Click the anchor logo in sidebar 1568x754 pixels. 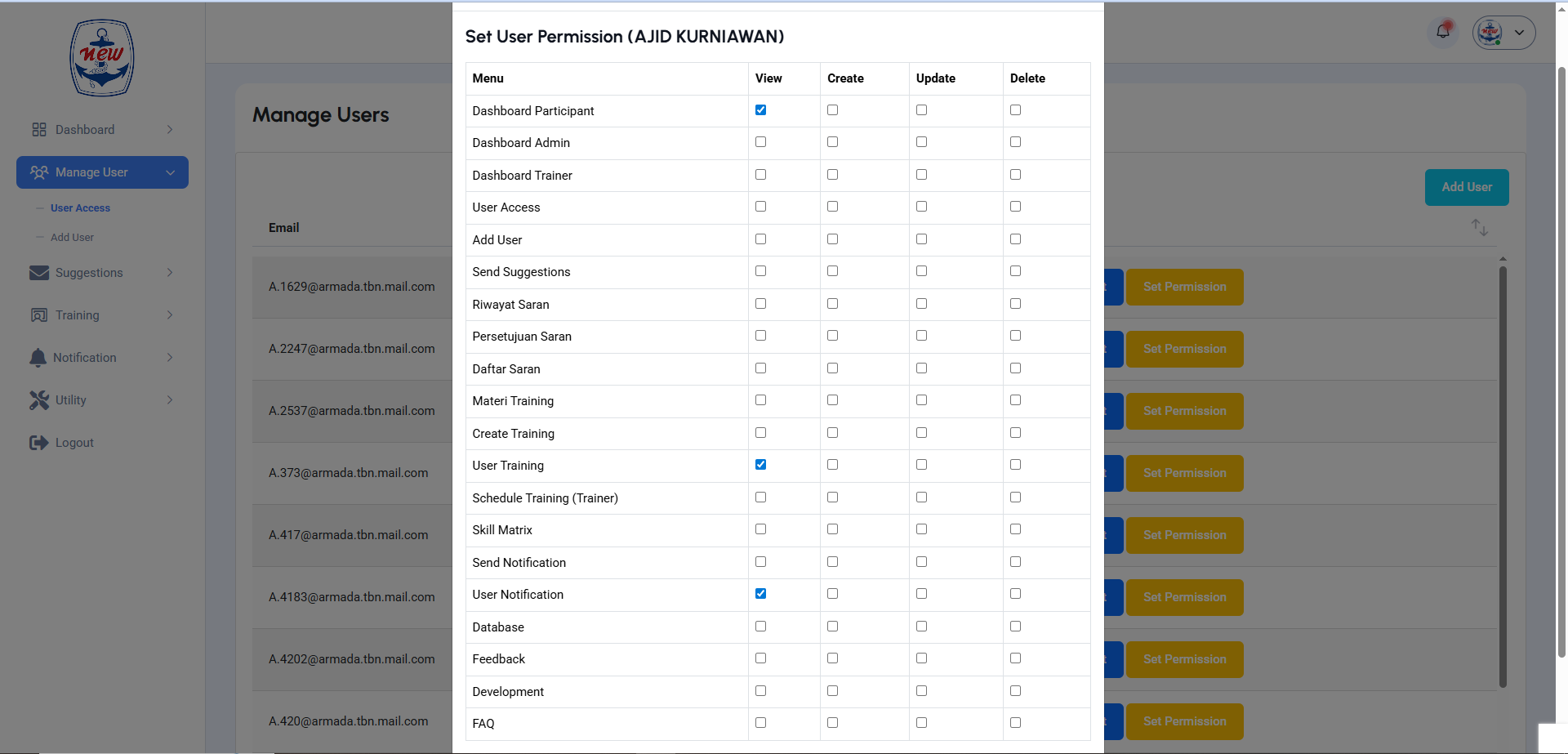(102, 58)
